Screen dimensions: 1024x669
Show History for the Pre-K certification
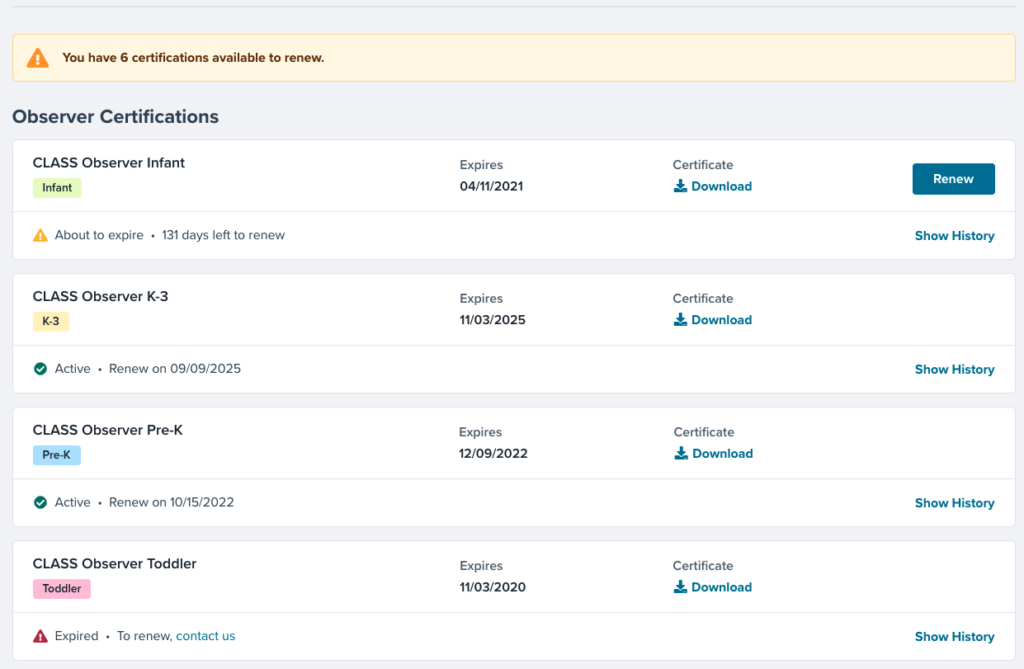click(x=954, y=503)
